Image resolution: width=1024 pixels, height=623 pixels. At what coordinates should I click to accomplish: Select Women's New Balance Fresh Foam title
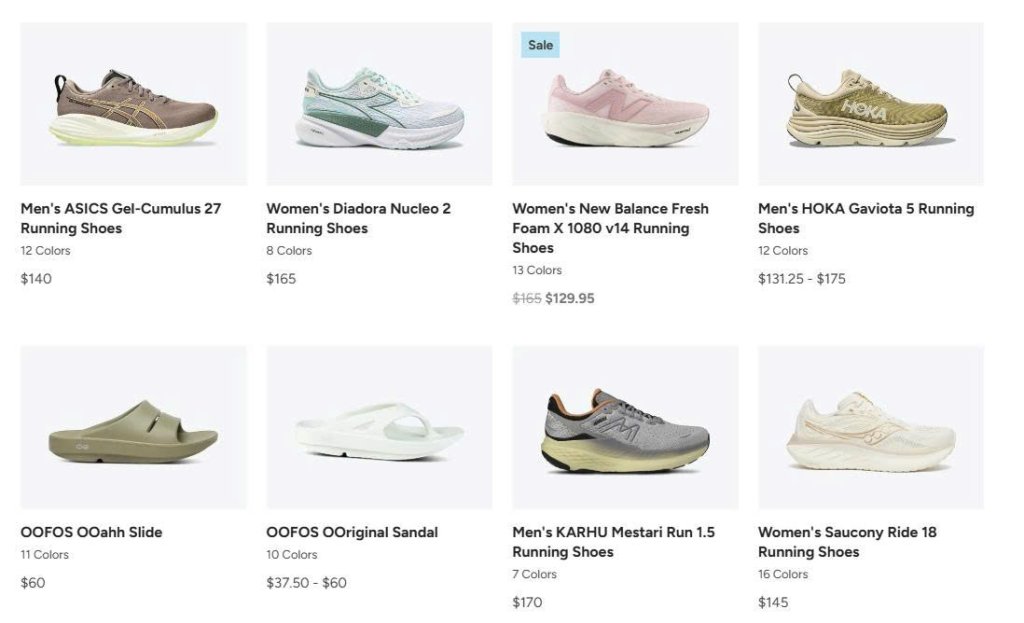[610, 228]
